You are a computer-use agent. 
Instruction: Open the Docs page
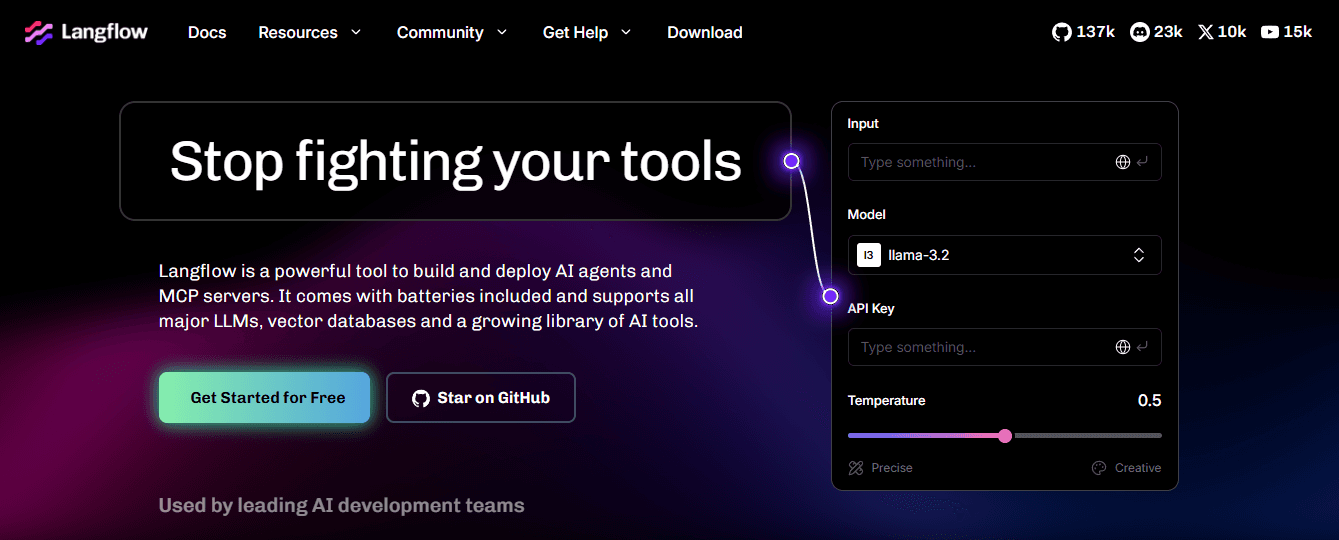point(207,32)
